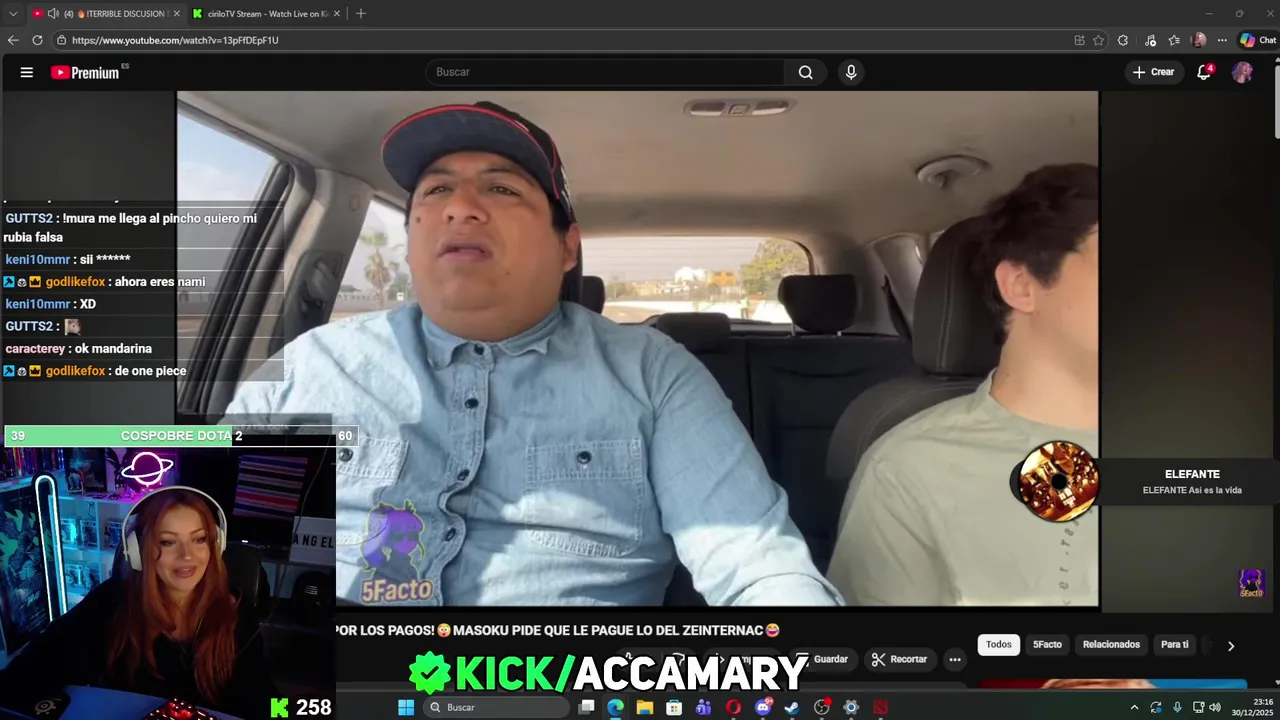The width and height of the screenshot is (1280, 720).
Task: Open the YouTube account avatar menu
Action: [1242, 72]
